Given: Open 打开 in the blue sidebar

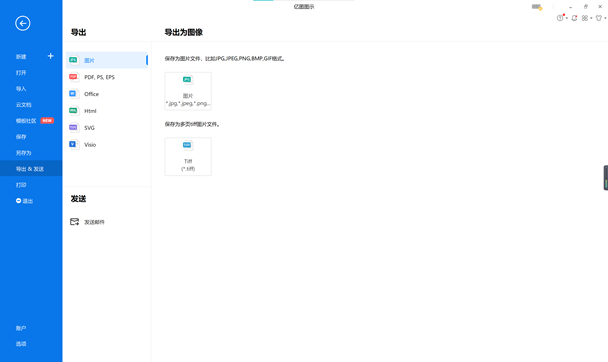Looking at the screenshot, I should pos(21,72).
